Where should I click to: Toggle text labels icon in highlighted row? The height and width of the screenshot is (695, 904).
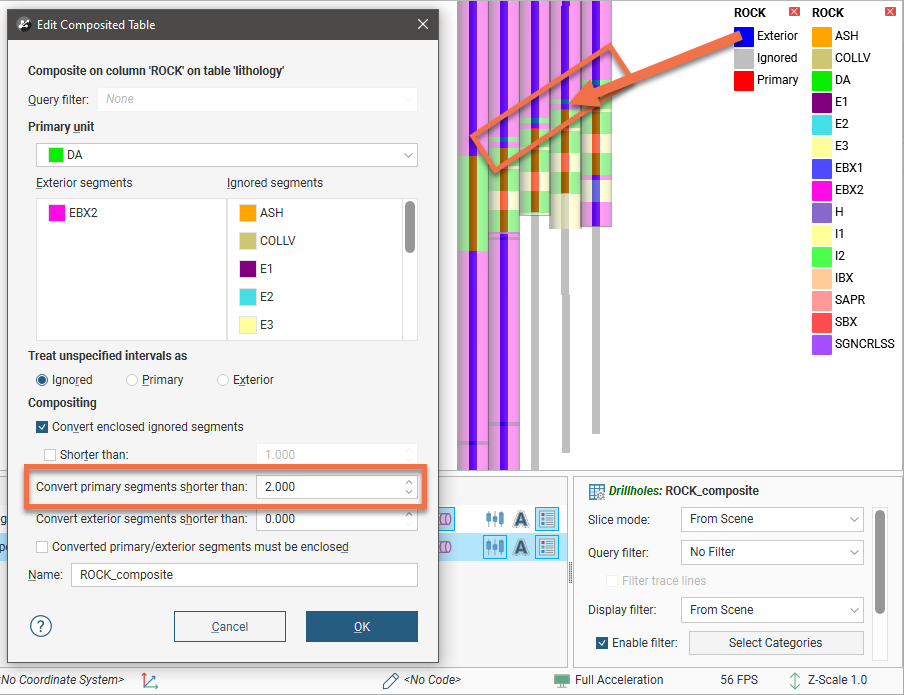tap(520, 546)
